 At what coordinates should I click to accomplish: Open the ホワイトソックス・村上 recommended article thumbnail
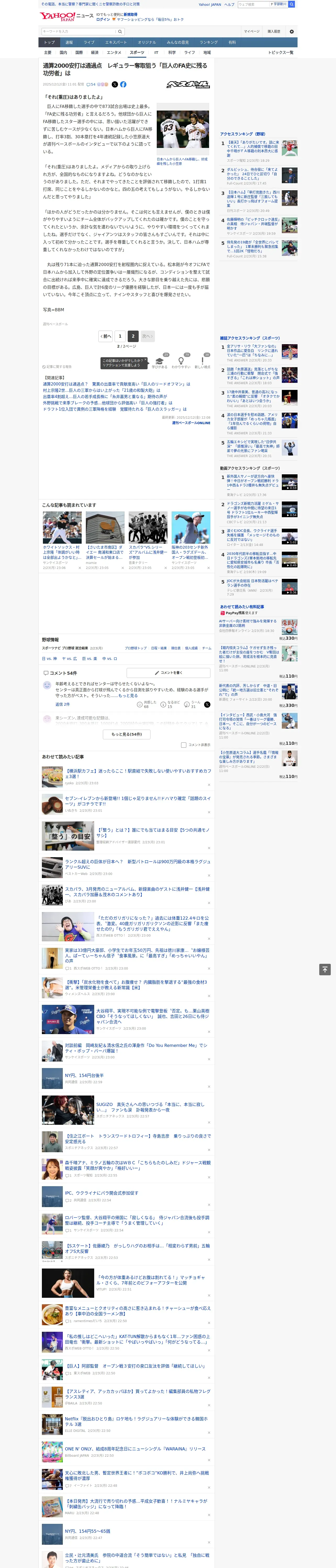(x=62, y=528)
